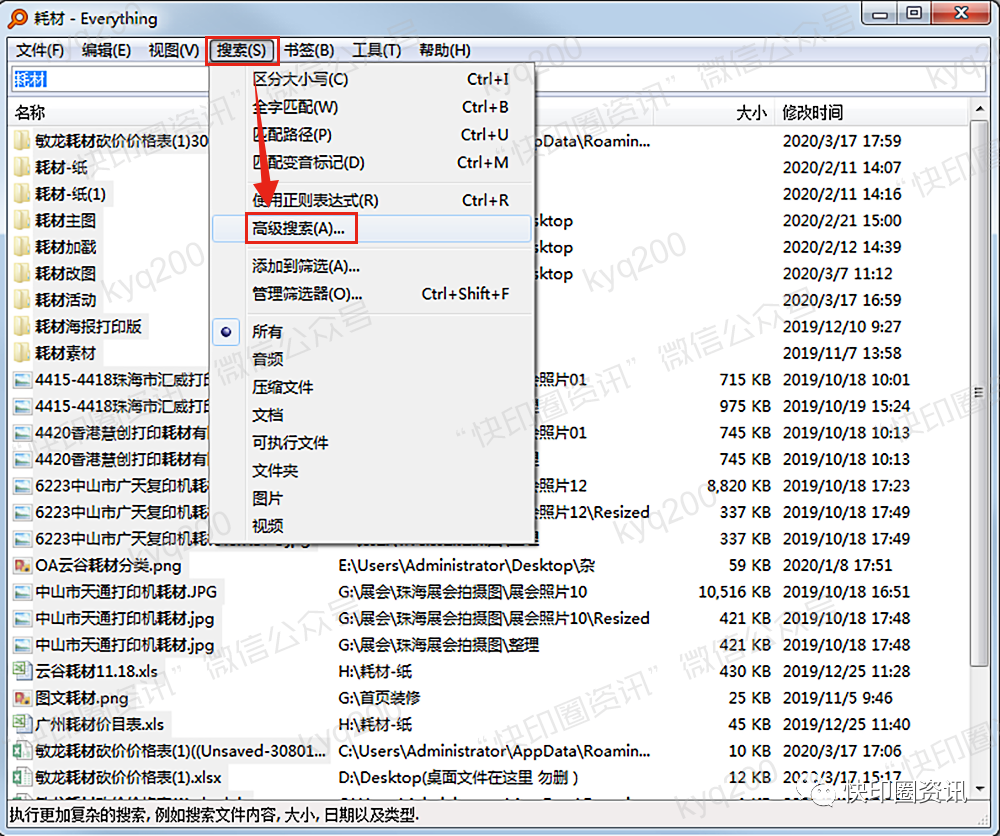The height and width of the screenshot is (836, 1000).
Task: Select the 压缩文件 filter
Action: point(372,387)
